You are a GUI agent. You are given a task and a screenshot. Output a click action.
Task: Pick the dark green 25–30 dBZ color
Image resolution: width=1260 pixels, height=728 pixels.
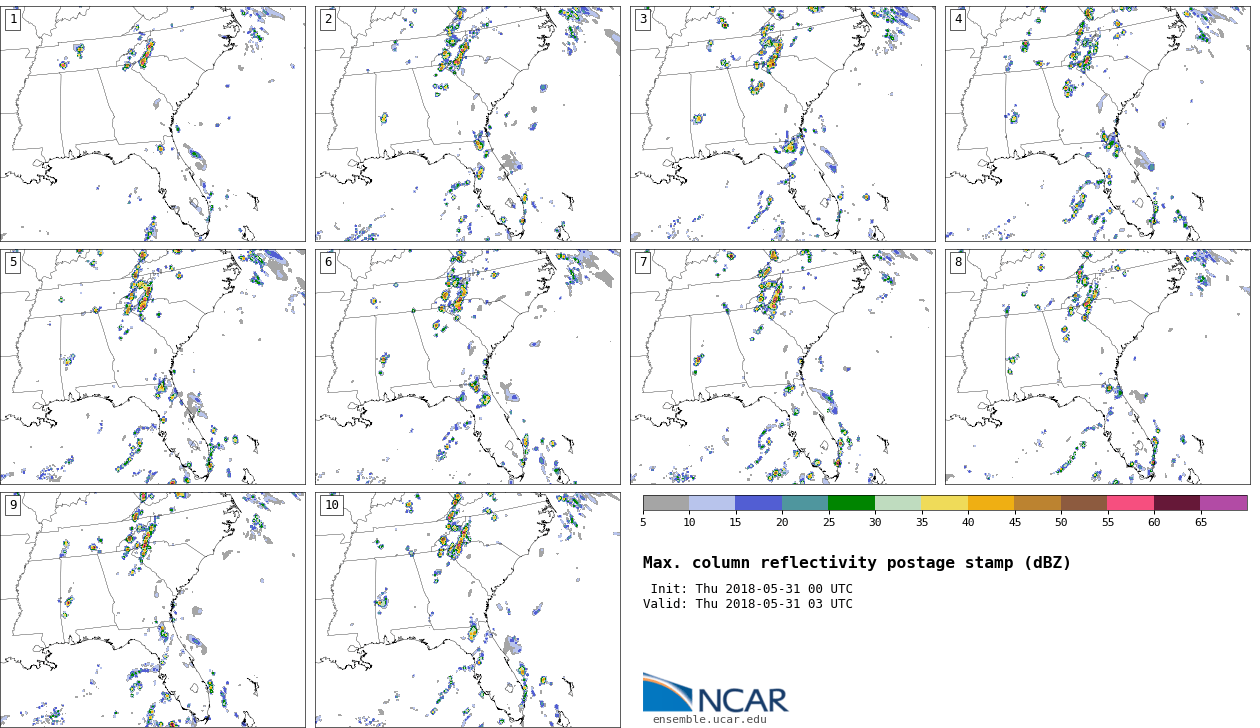851,503
